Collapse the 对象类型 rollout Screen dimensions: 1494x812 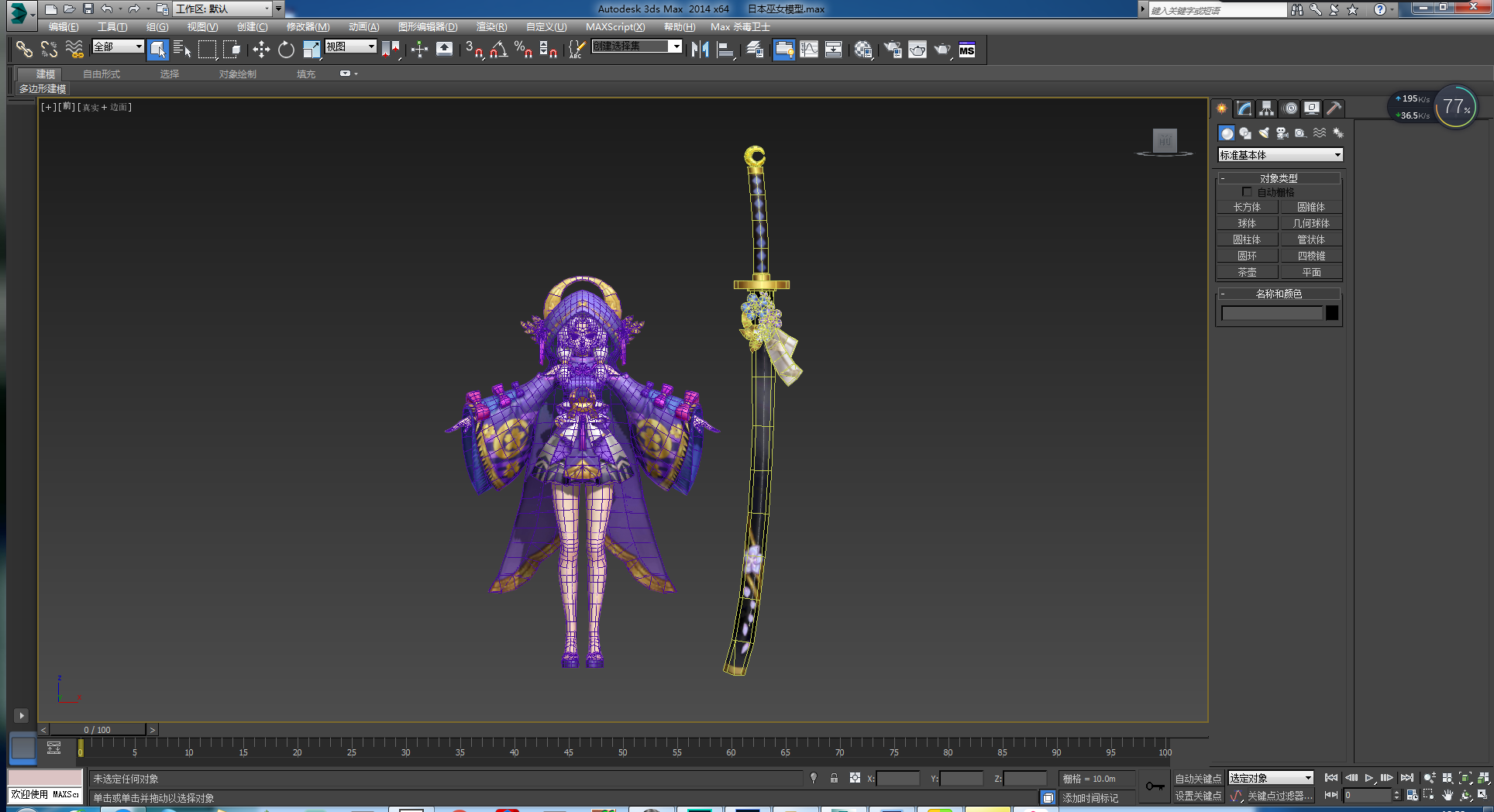point(1279,178)
